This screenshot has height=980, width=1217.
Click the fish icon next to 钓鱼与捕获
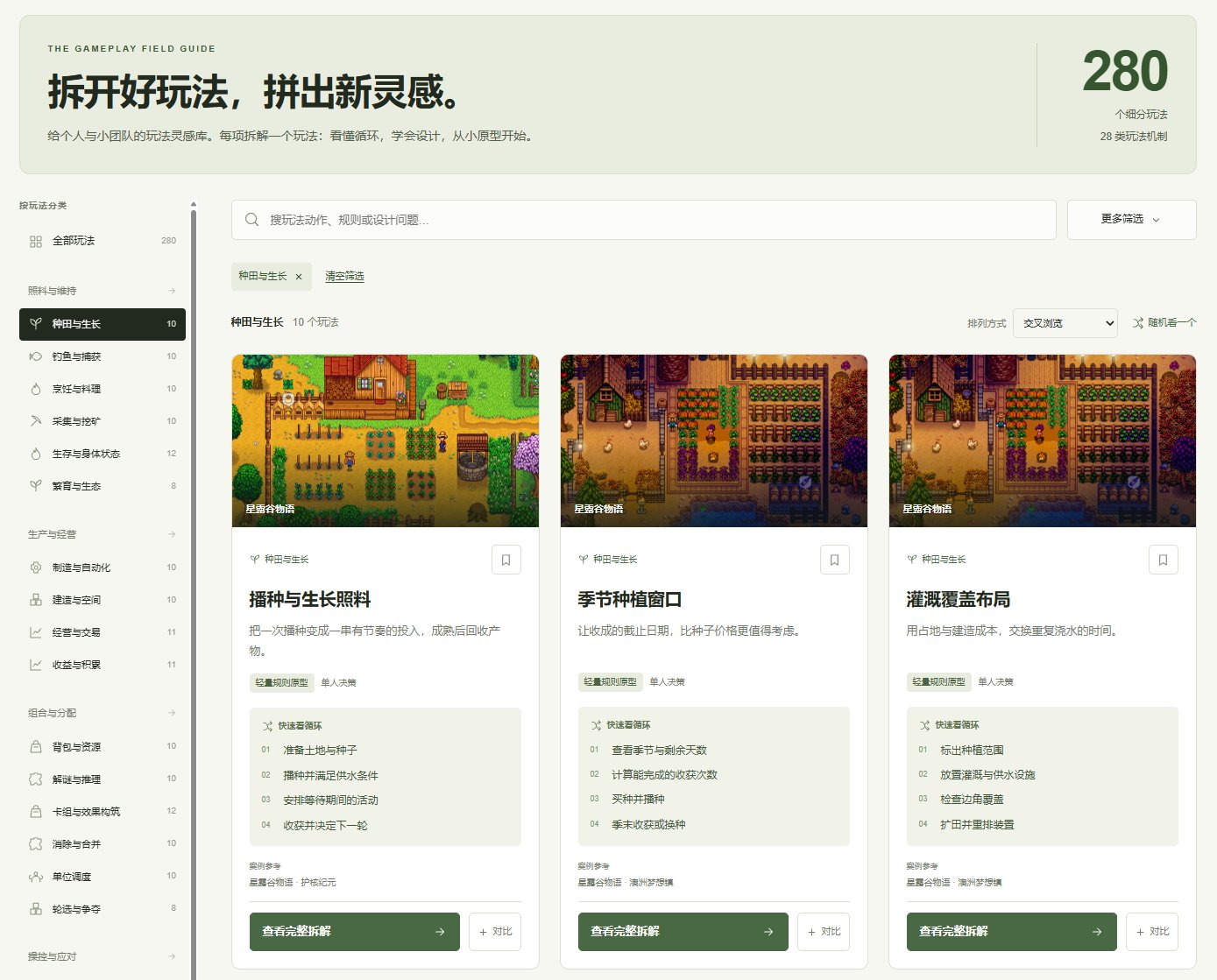tap(36, 356)
